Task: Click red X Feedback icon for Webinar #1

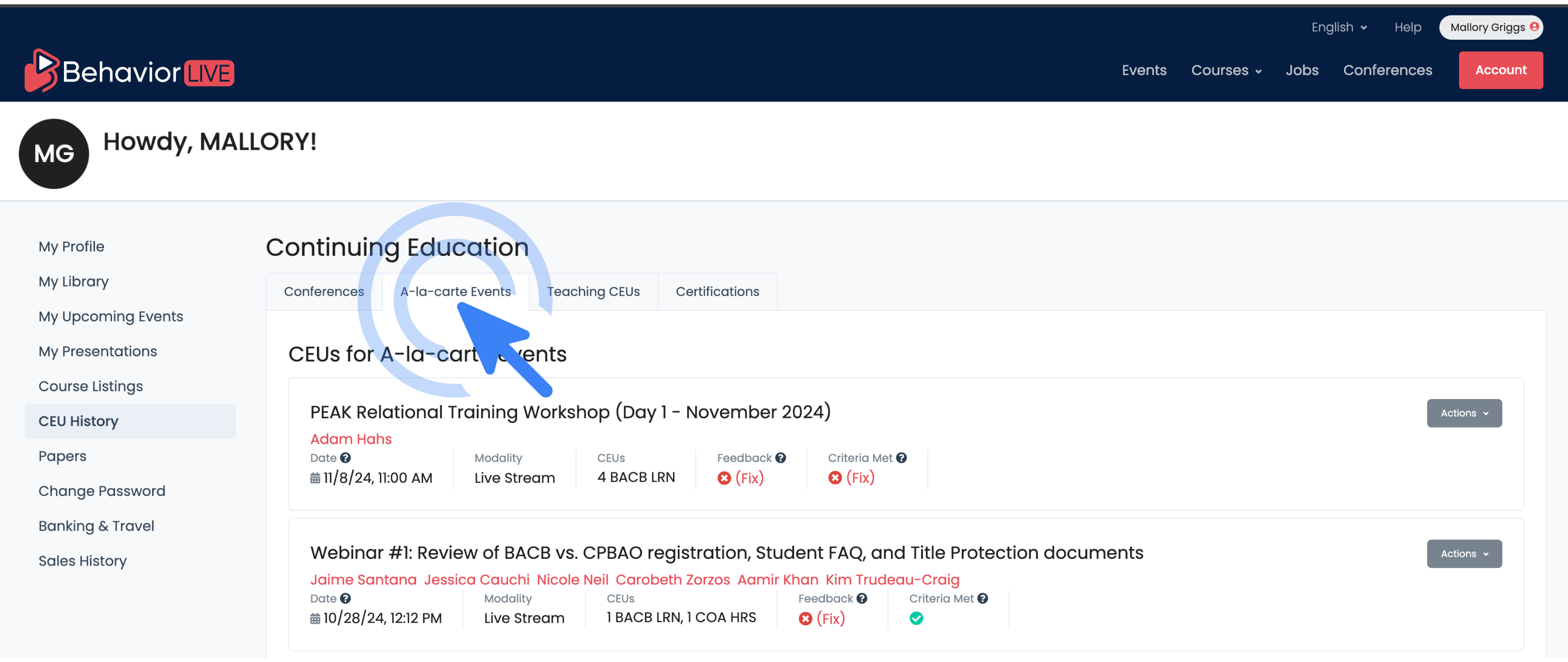Action: pyautogui.click(x=805, y=619)
